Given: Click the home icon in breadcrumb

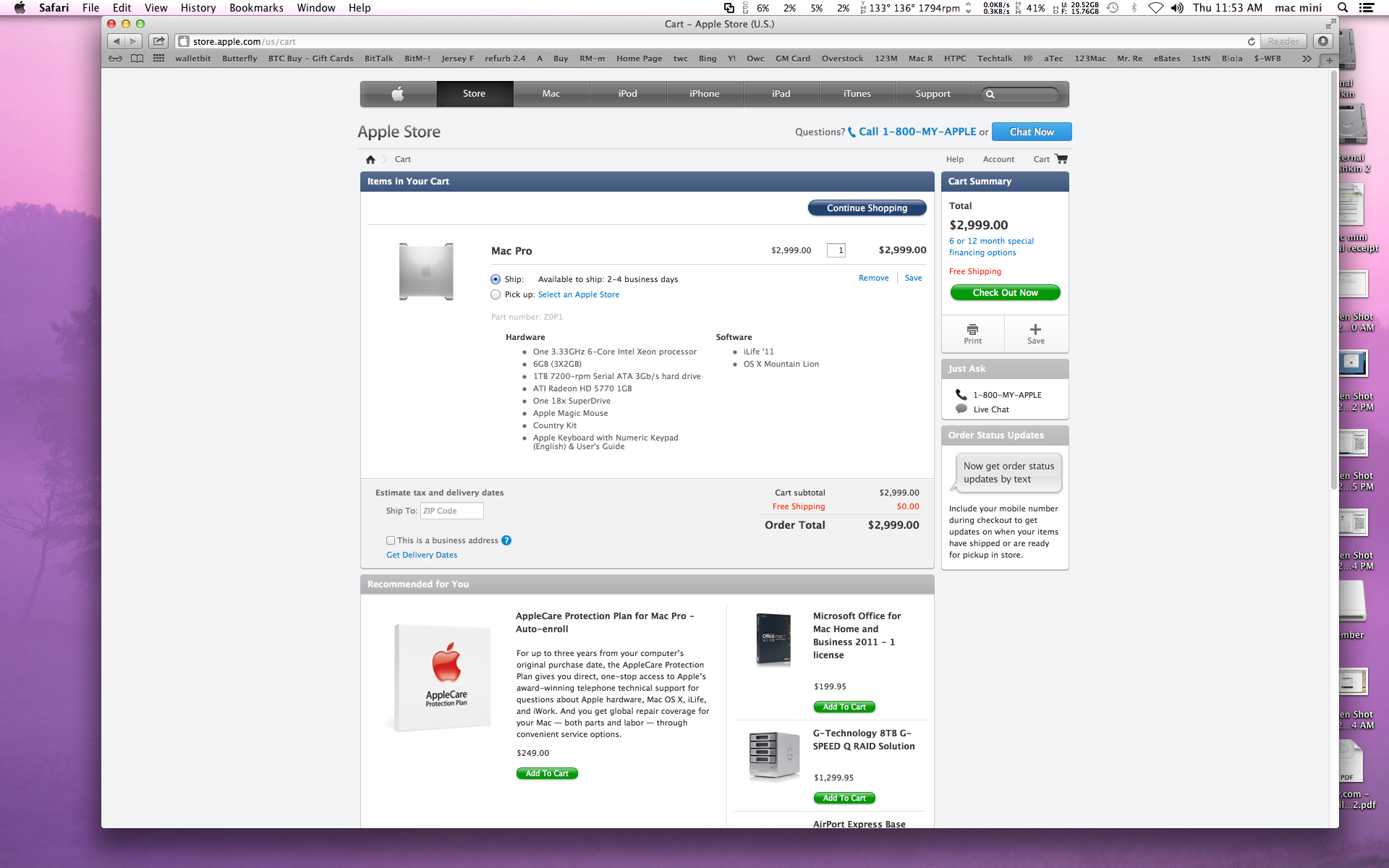Looking at the screenshot, I should [370, 159].
